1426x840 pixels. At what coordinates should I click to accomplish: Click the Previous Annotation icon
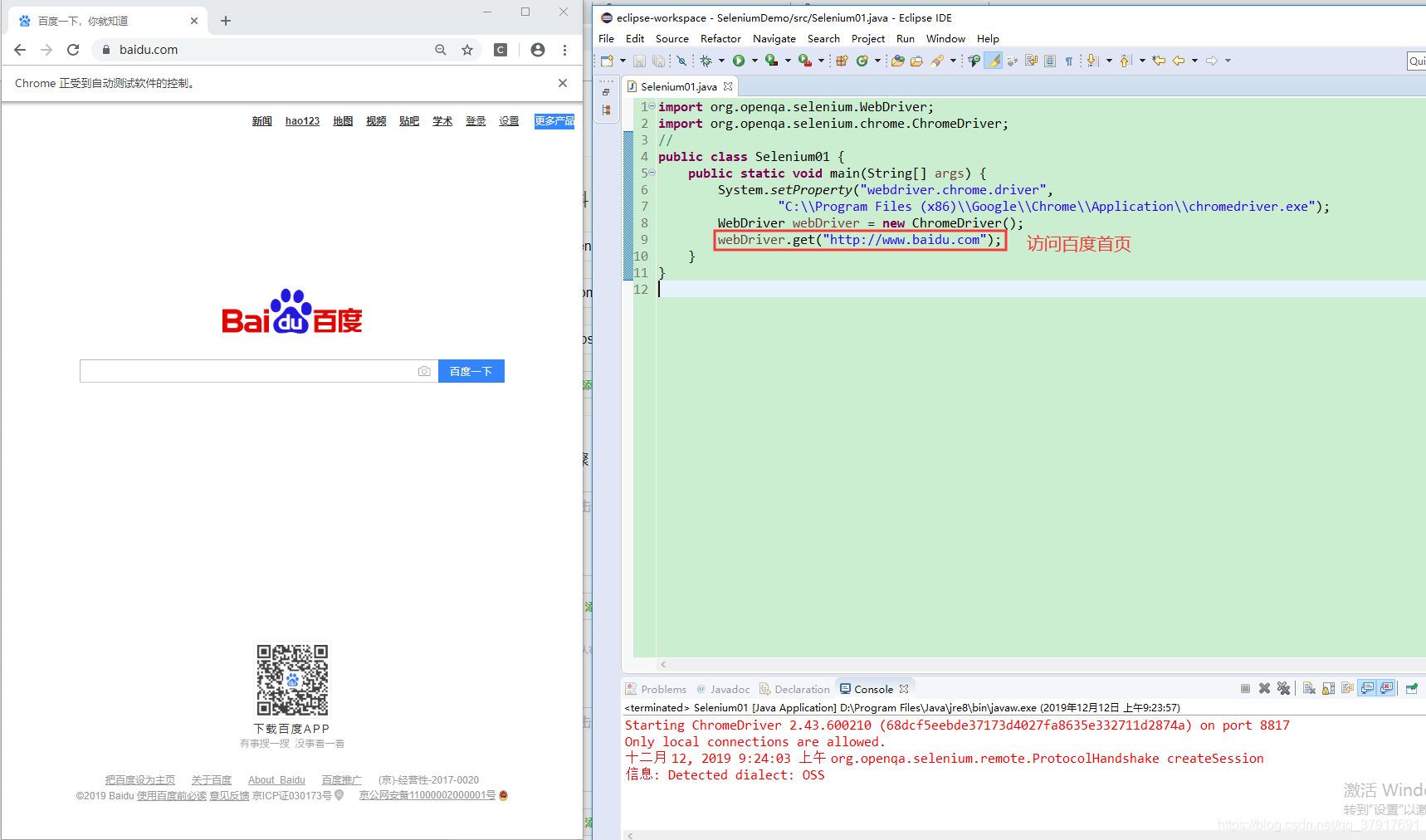[1126, 61]
